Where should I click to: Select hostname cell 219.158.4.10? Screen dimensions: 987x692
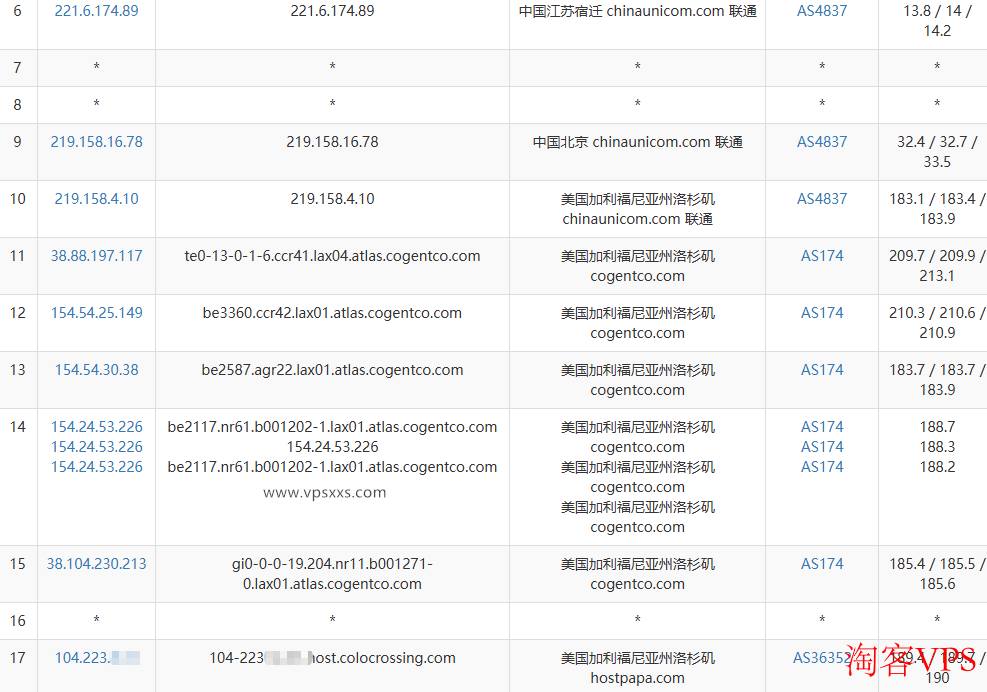coord(332,199)
